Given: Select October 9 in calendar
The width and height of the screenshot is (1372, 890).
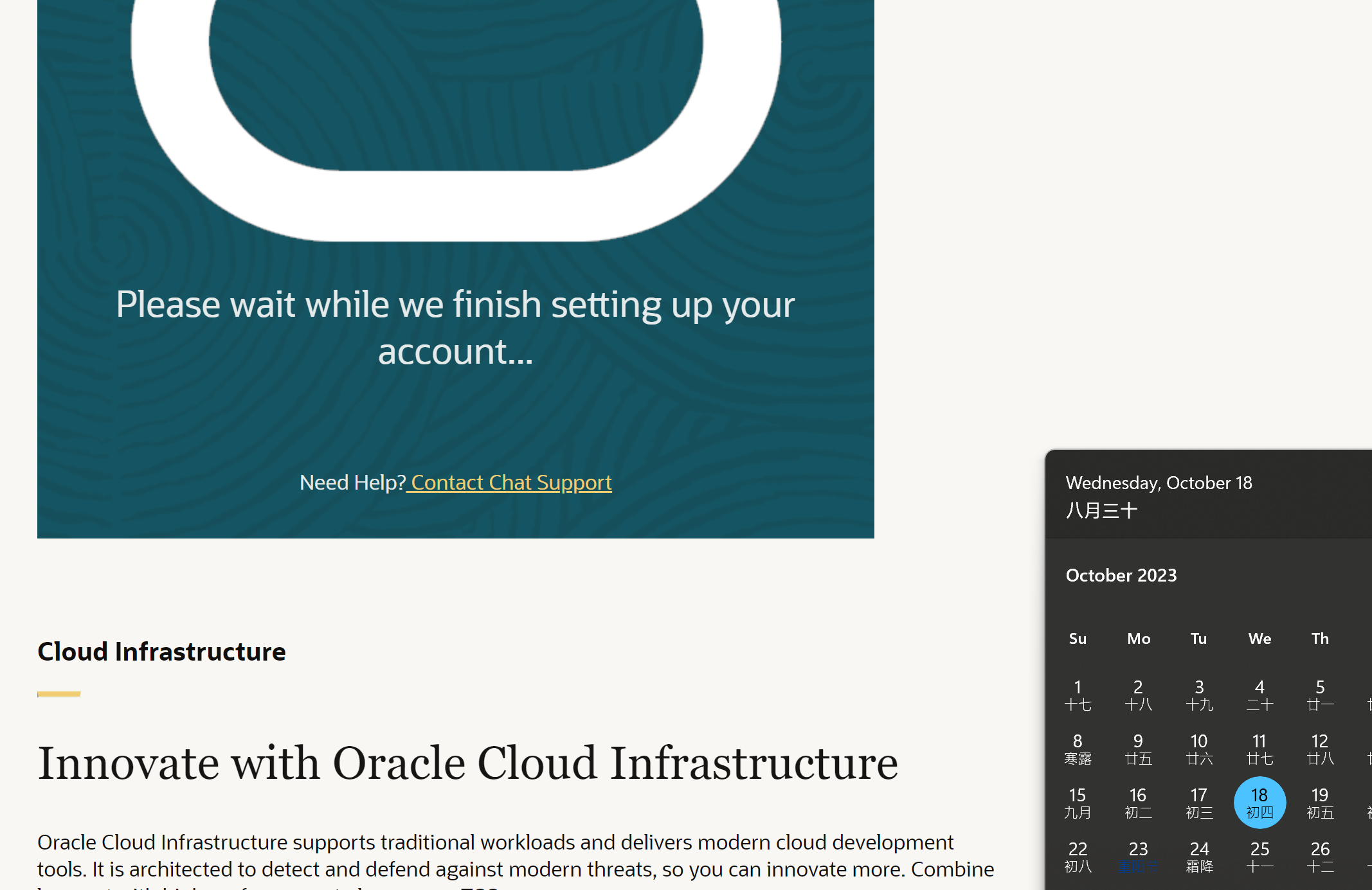Looking at the screenshot, I should tap(1138, 749).
